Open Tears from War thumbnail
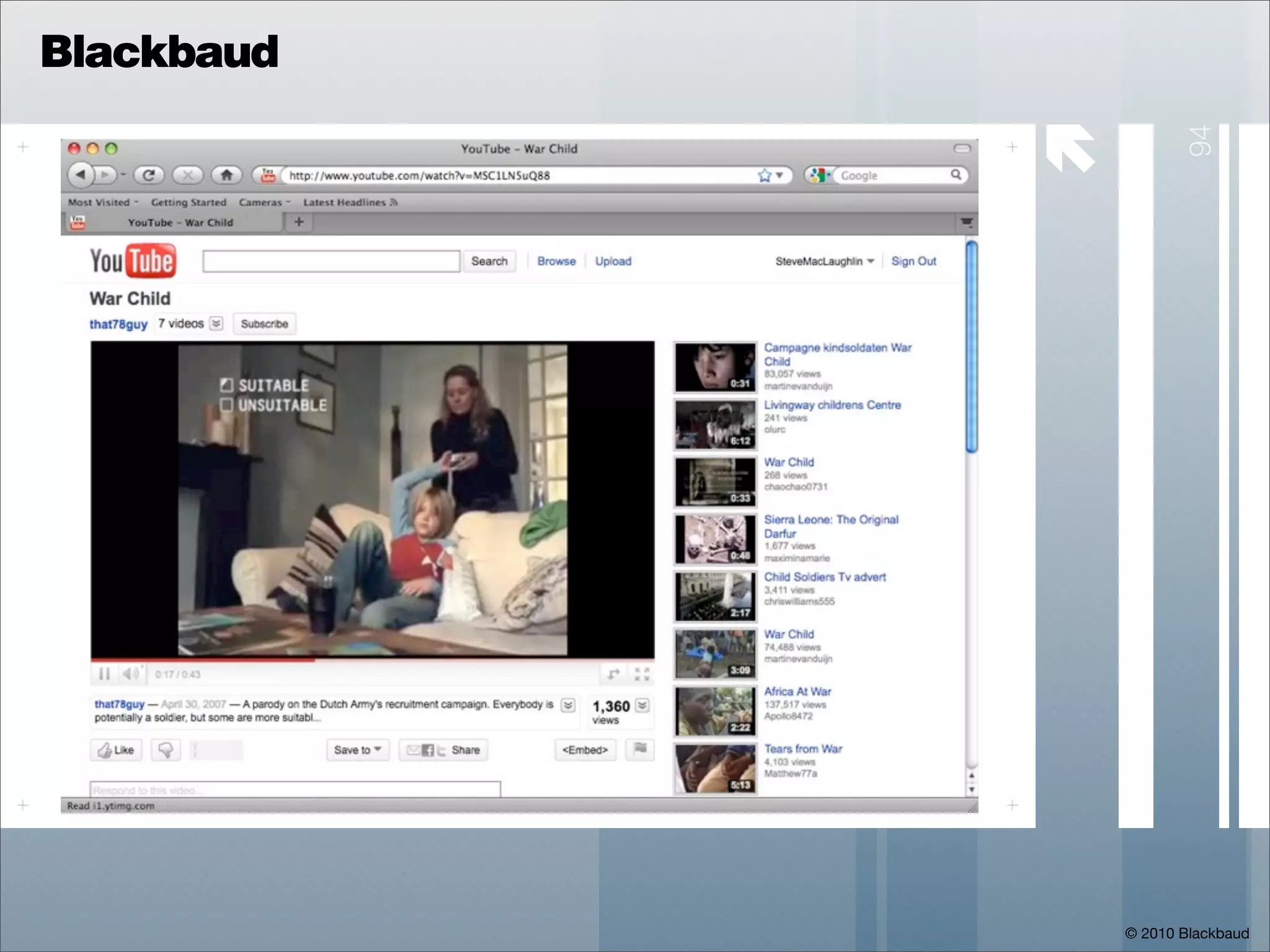This screenshot has width=1270, height=952. pyautogui.click(x=715, y=769)
